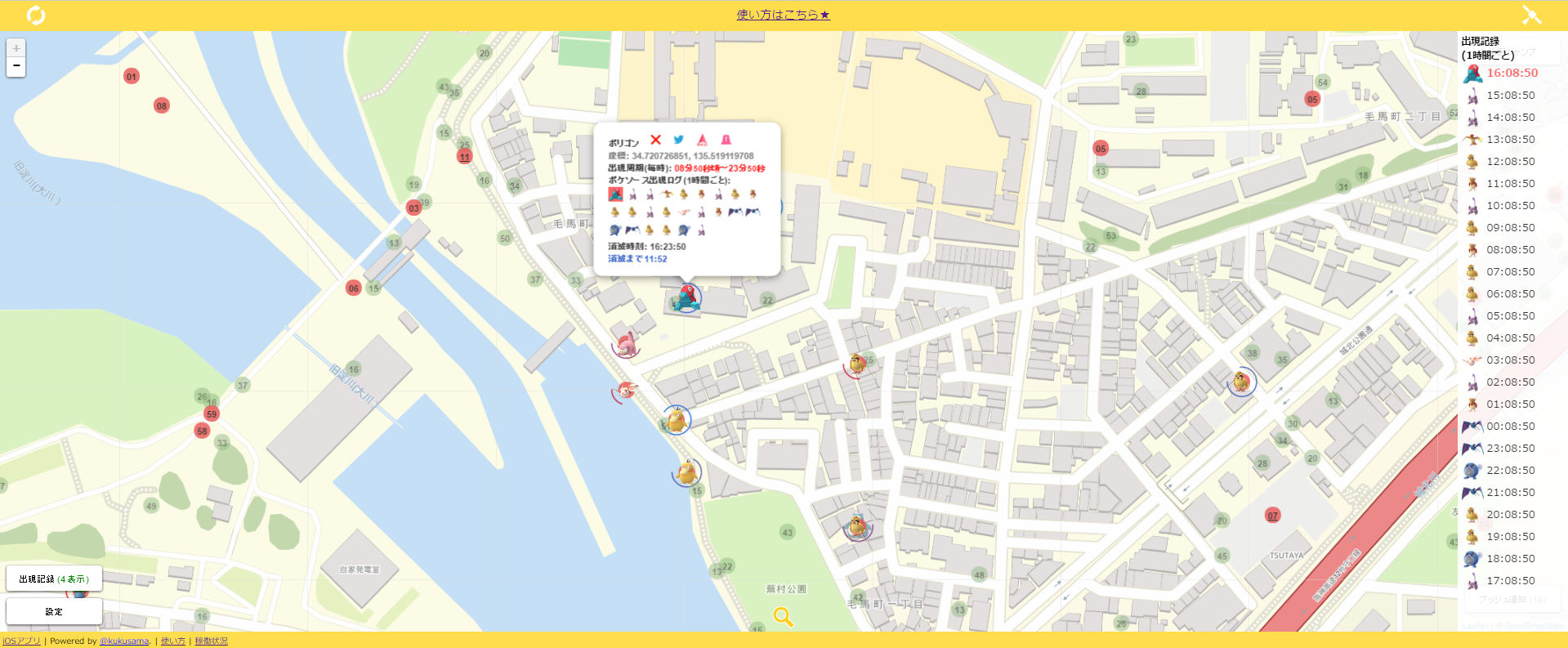
Task: Open the iOSアプリ footer link
Action: tap(21, 641)
